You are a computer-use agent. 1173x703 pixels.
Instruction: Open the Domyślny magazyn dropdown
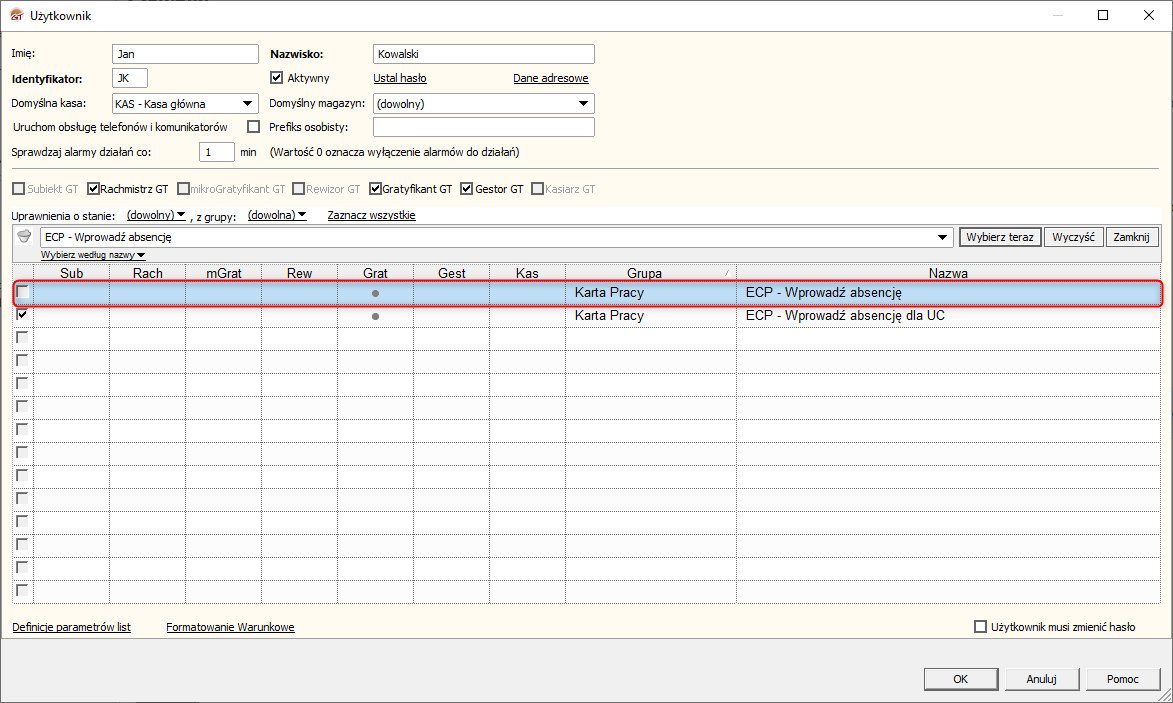[584, 103]
